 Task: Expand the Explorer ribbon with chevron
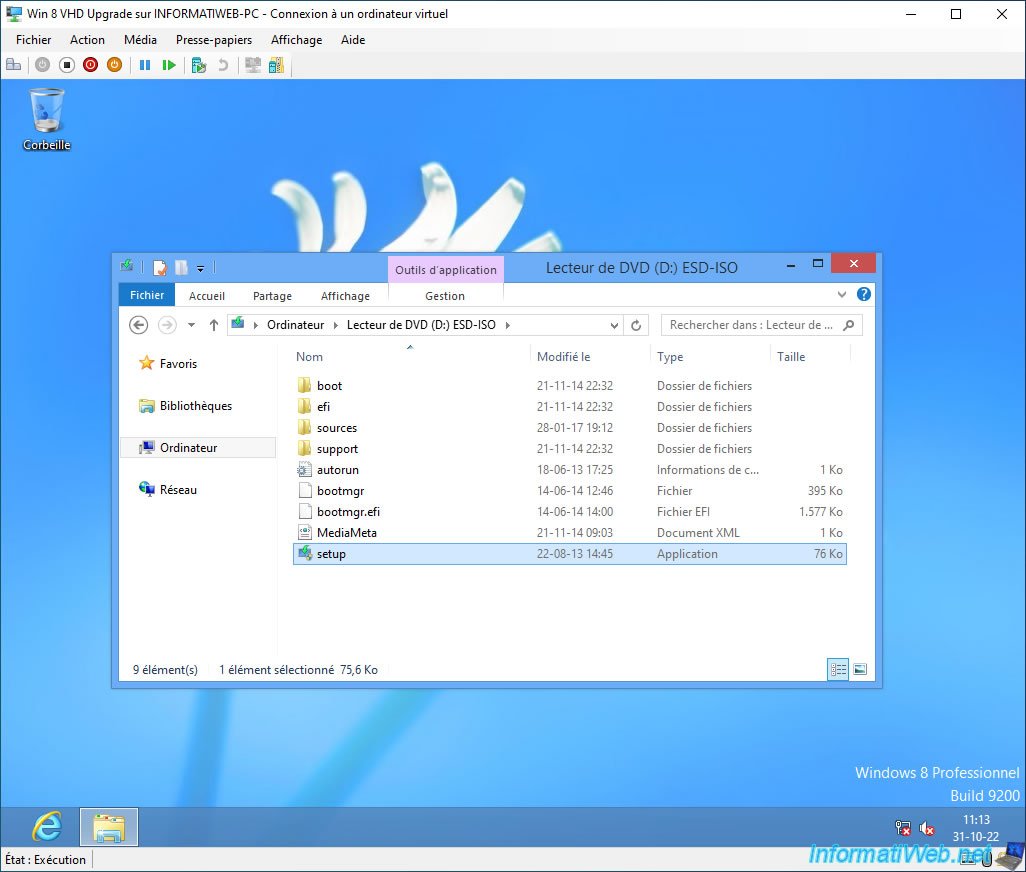[842, 295]
